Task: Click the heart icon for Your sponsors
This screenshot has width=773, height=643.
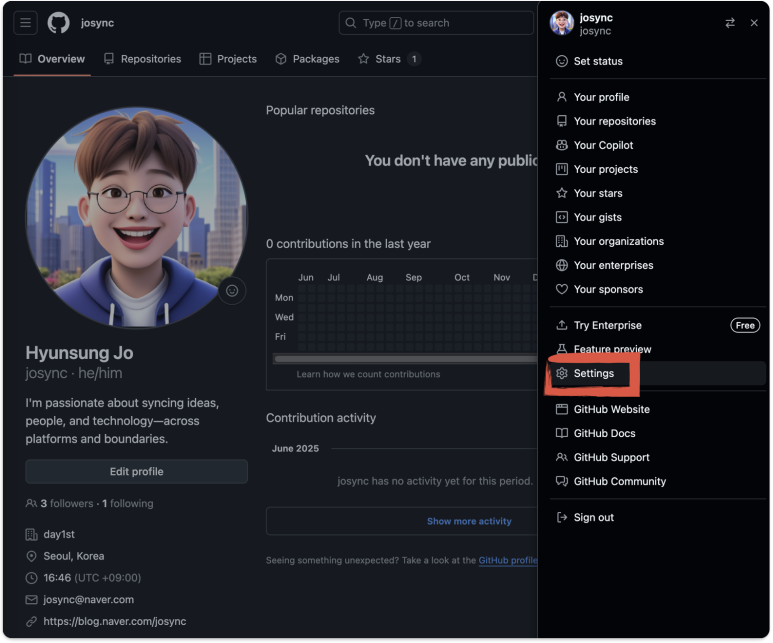Action: pyautogui.click(x=562, y=289)
